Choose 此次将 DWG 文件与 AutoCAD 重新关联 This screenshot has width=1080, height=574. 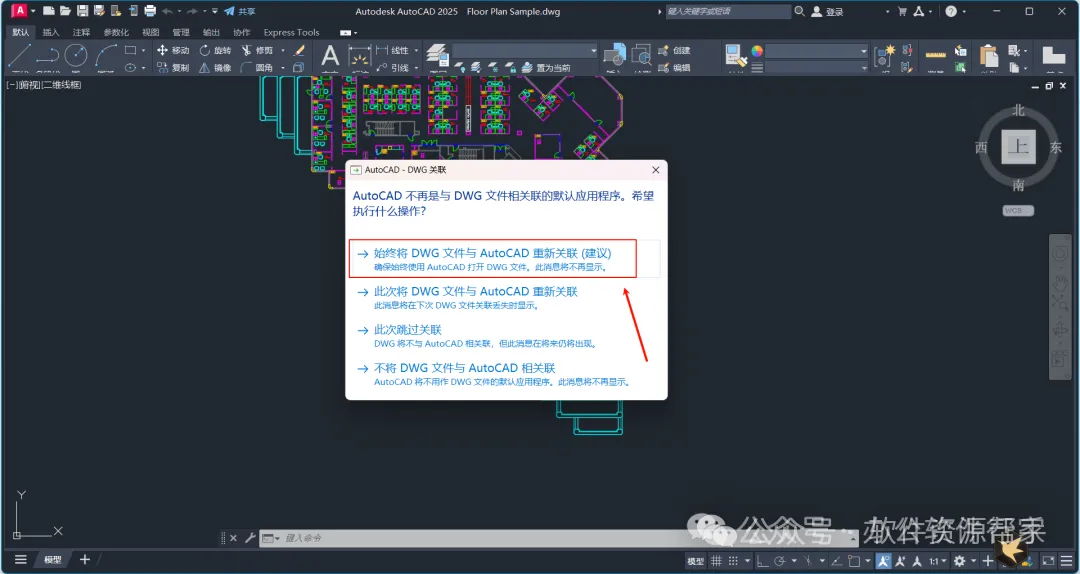coord(504,298)
